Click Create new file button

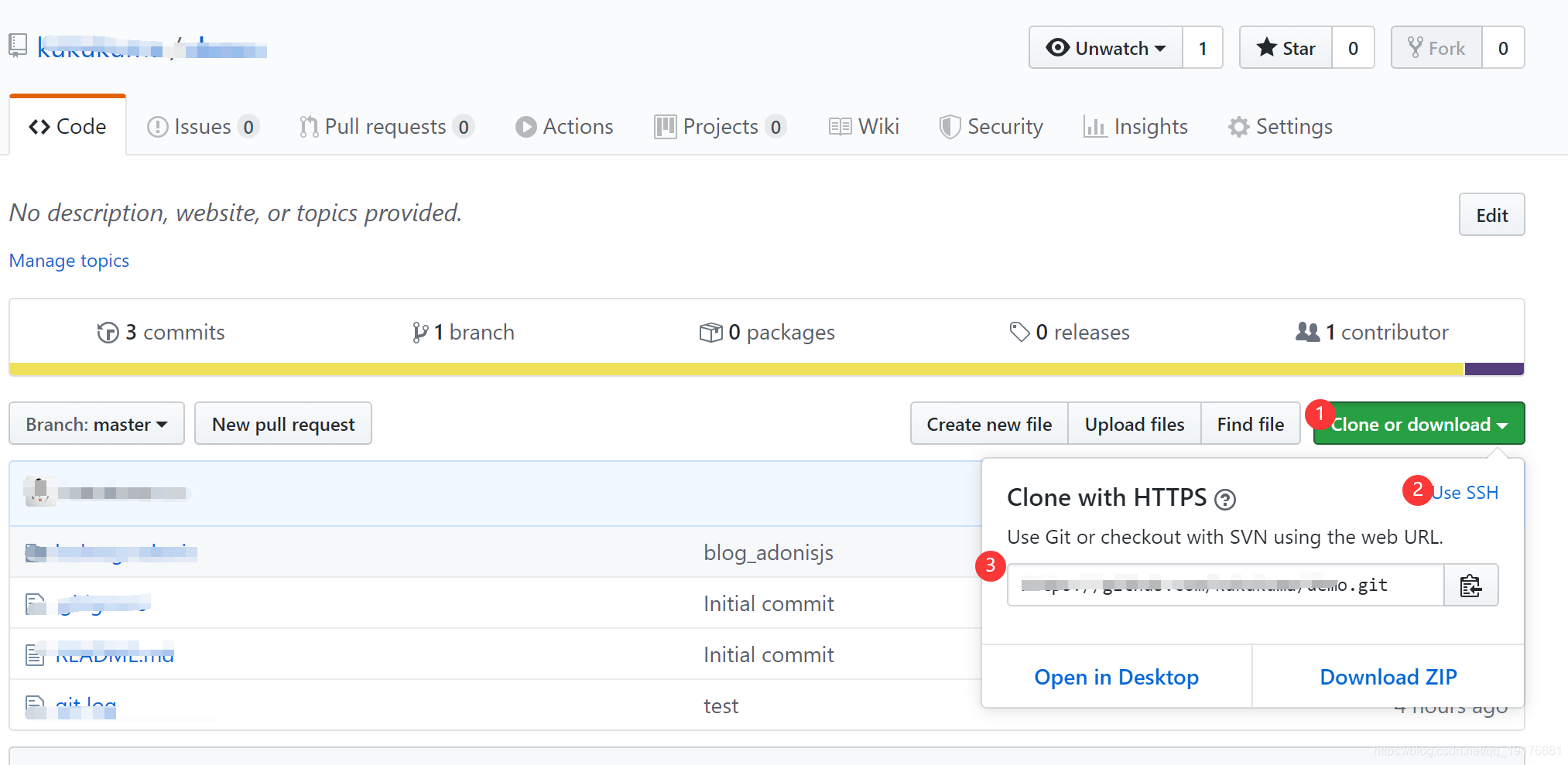pyautogui.click(x=989, y=424)
